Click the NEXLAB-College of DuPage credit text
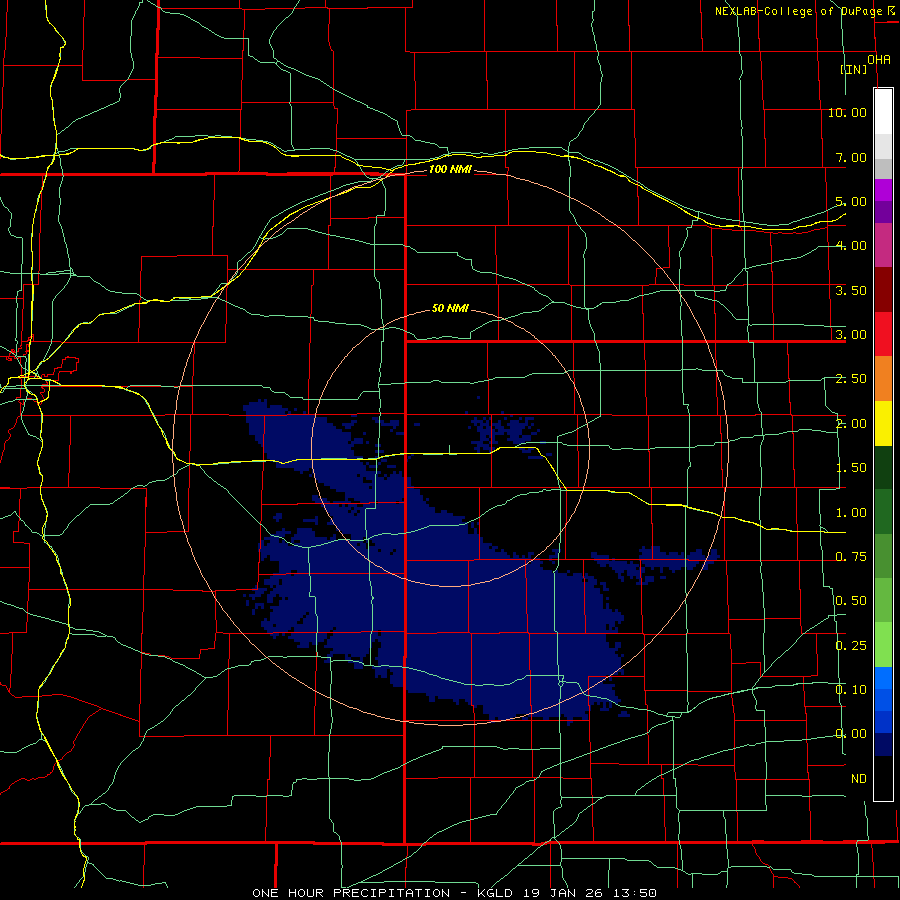The height and width of the screenshot is (900, 900). 799,11
